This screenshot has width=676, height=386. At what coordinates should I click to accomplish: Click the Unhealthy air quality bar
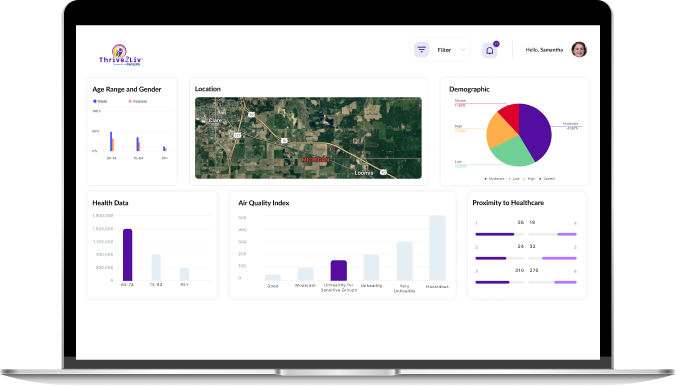[371, 267]
